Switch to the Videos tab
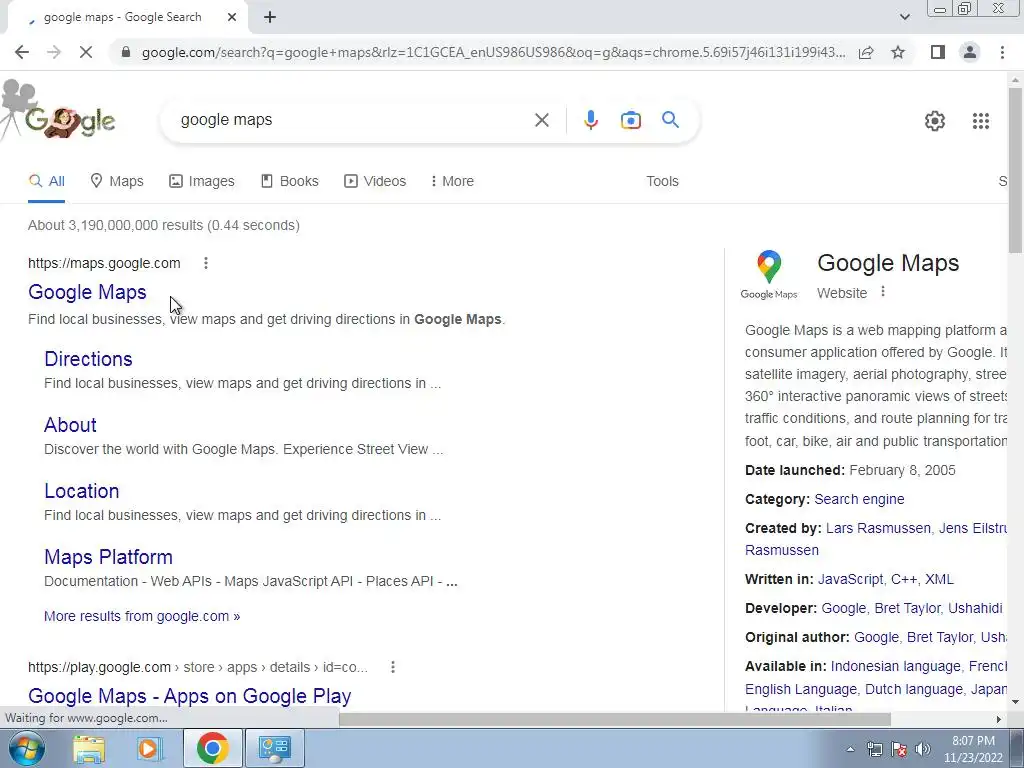 pyautogui.click(x=375, y=182)
